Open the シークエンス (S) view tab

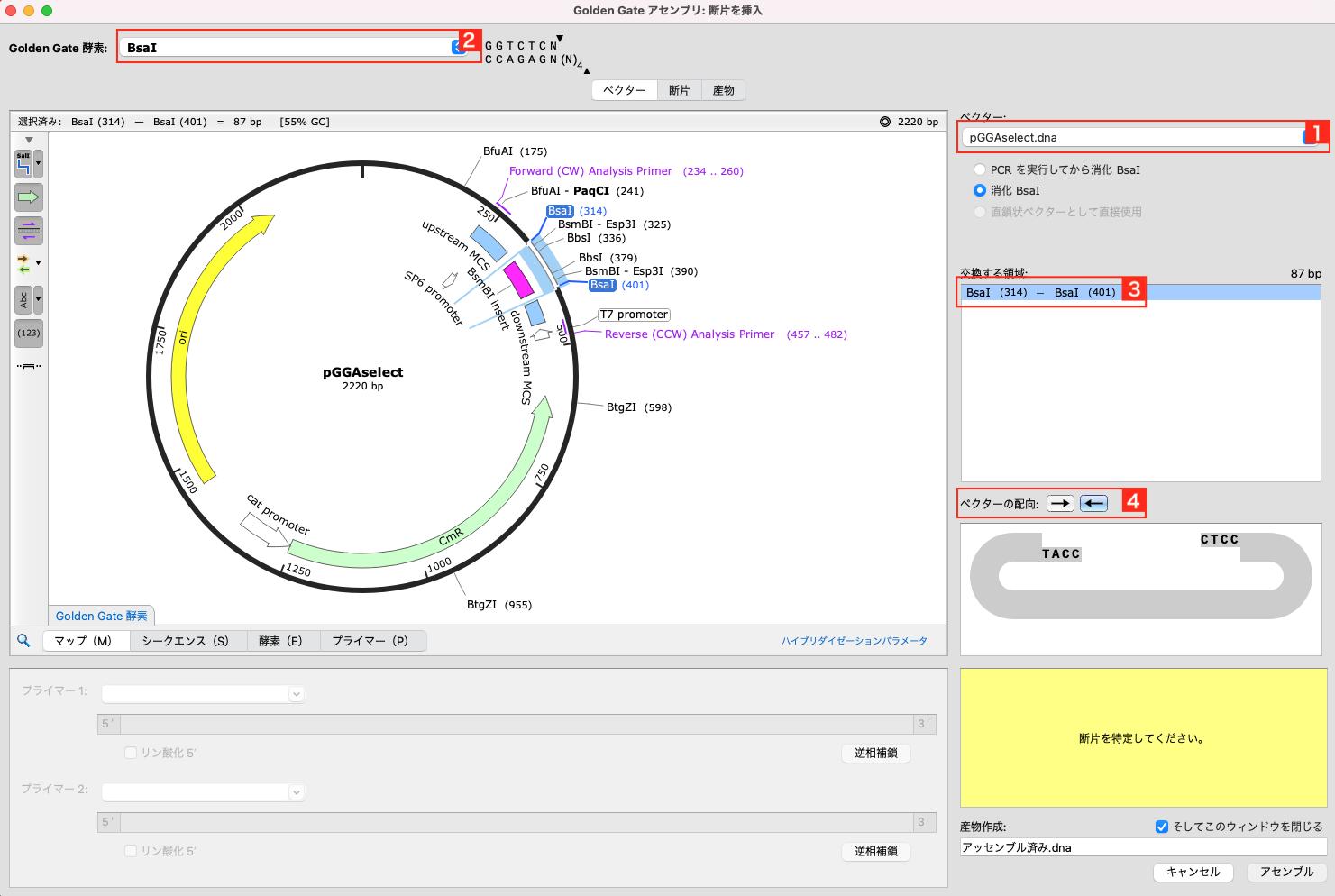tap(185, 641)
